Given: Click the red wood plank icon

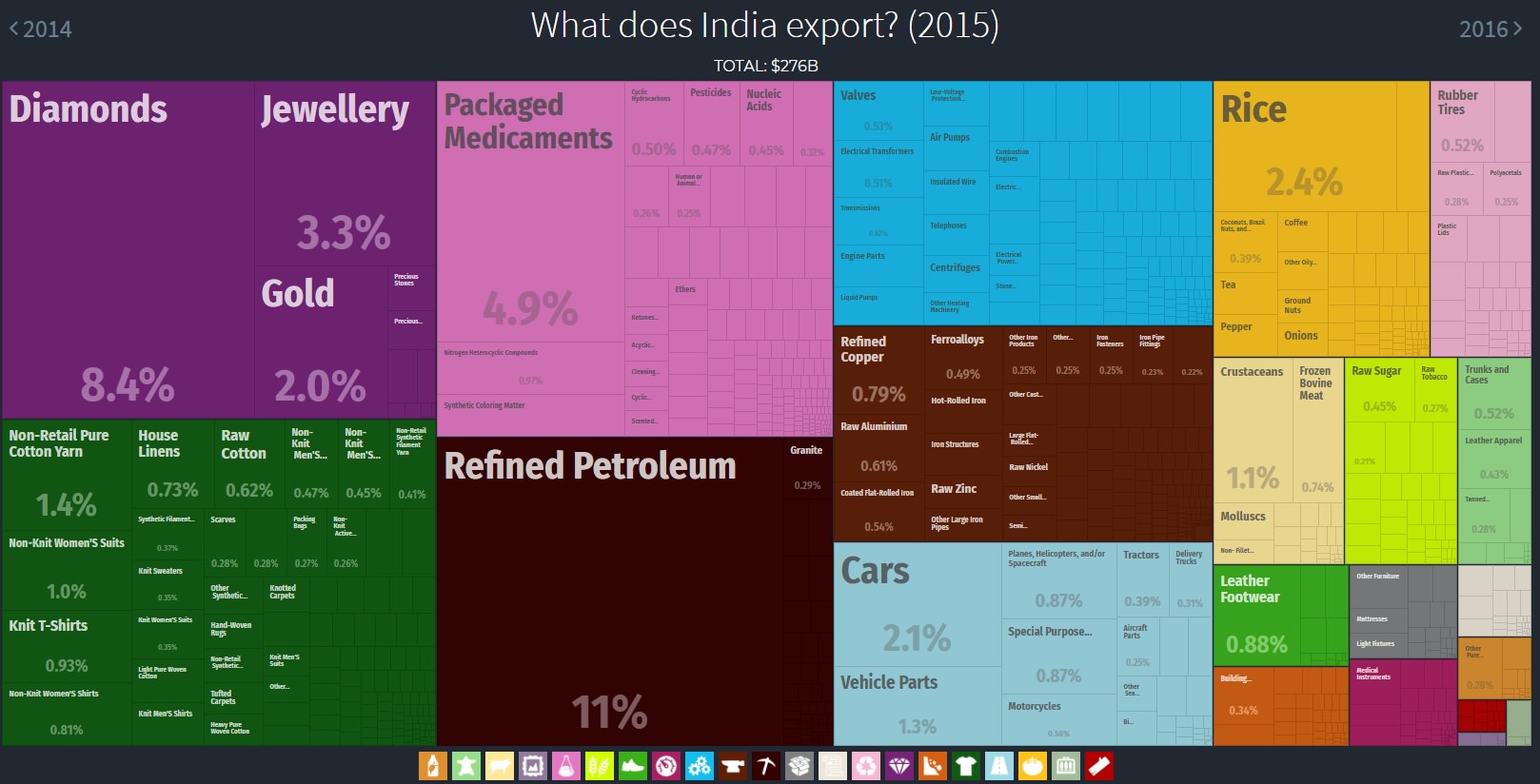Looking at the screenshot, I should (x=1099, y=766).
